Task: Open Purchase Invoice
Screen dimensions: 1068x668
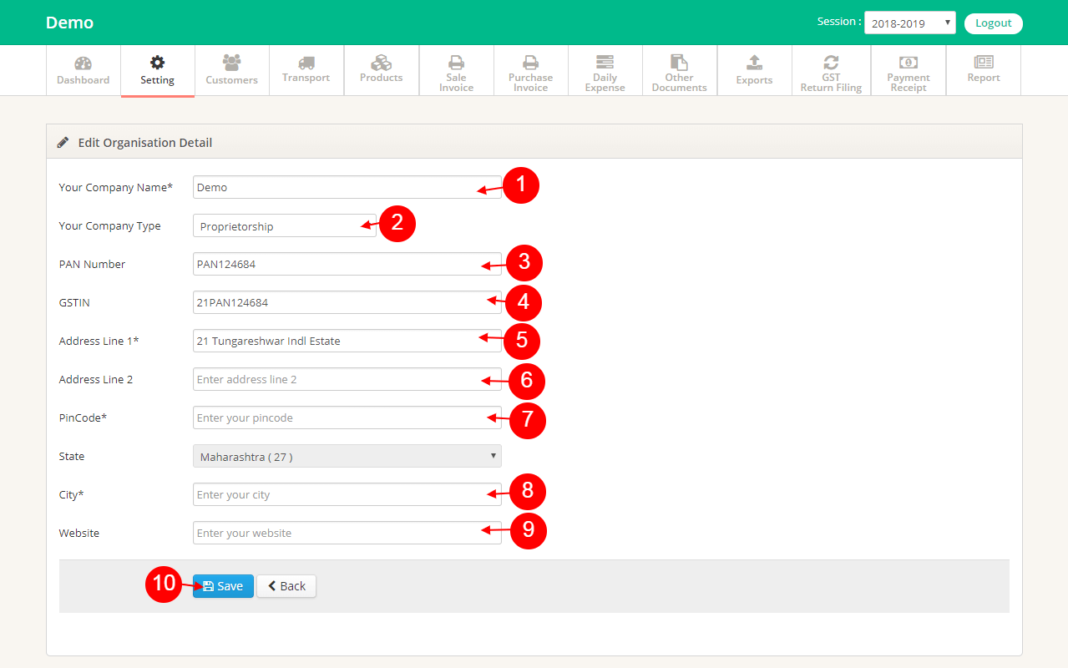Action: pyautogui.click(x=530, y=70)
